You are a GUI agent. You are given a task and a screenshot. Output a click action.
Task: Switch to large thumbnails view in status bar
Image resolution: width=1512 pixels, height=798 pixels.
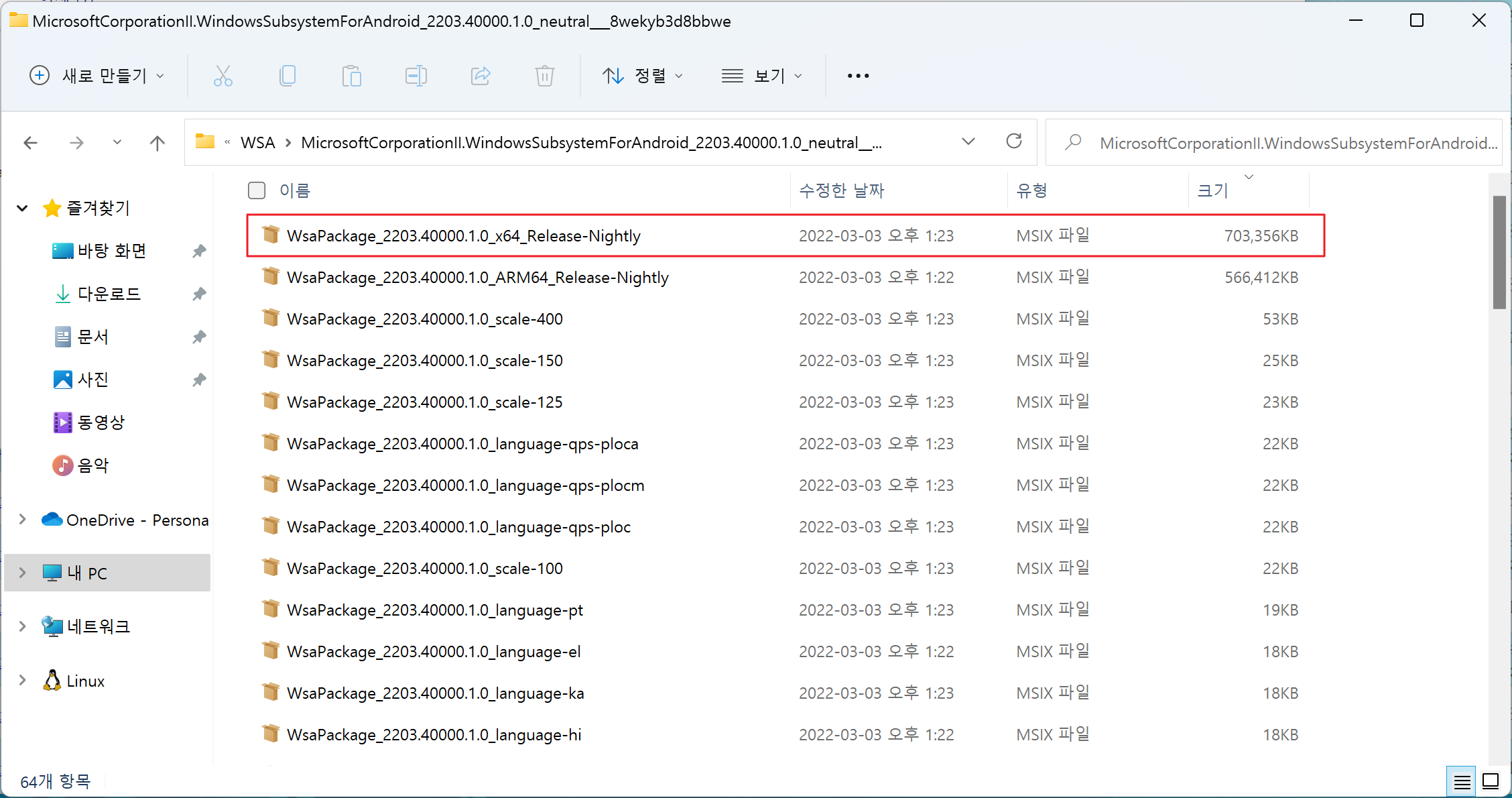point(1491,781)
